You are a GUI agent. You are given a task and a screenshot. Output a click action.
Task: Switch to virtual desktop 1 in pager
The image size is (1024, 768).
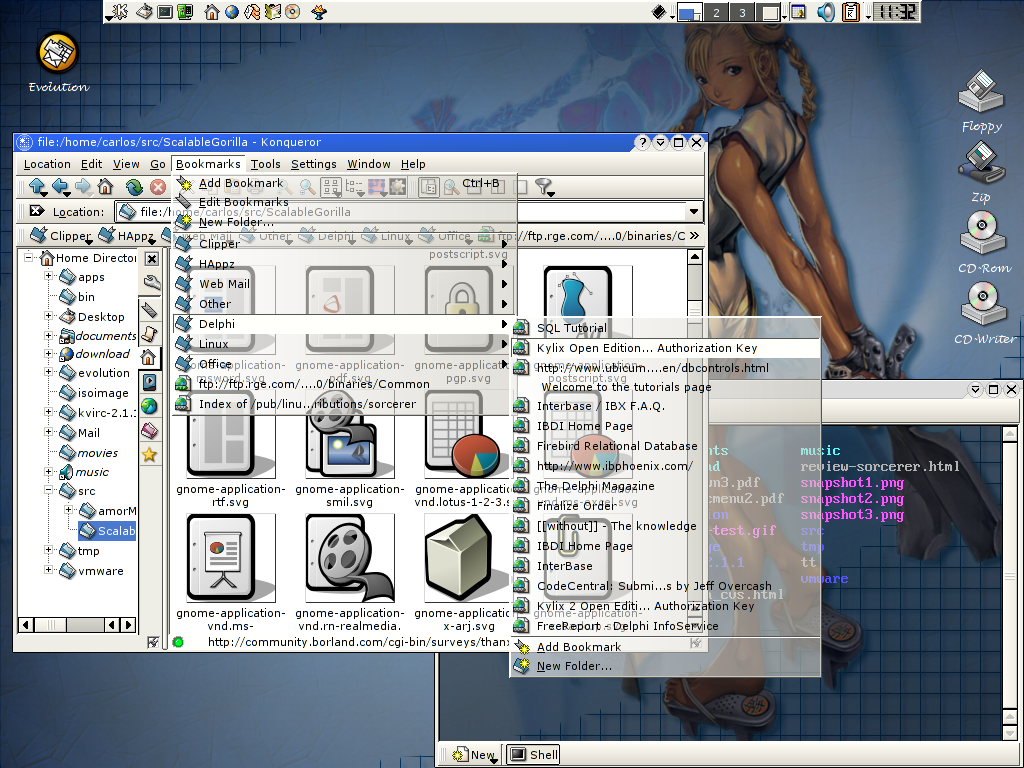(x=690, y=12)
